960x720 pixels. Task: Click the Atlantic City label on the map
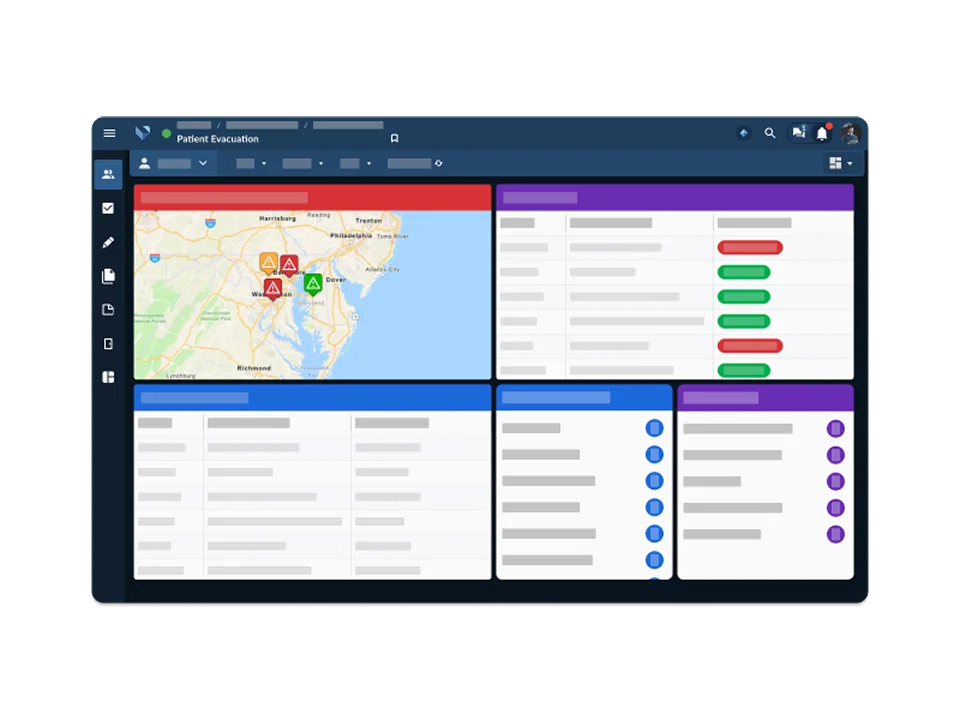click(x=382, y=269)
